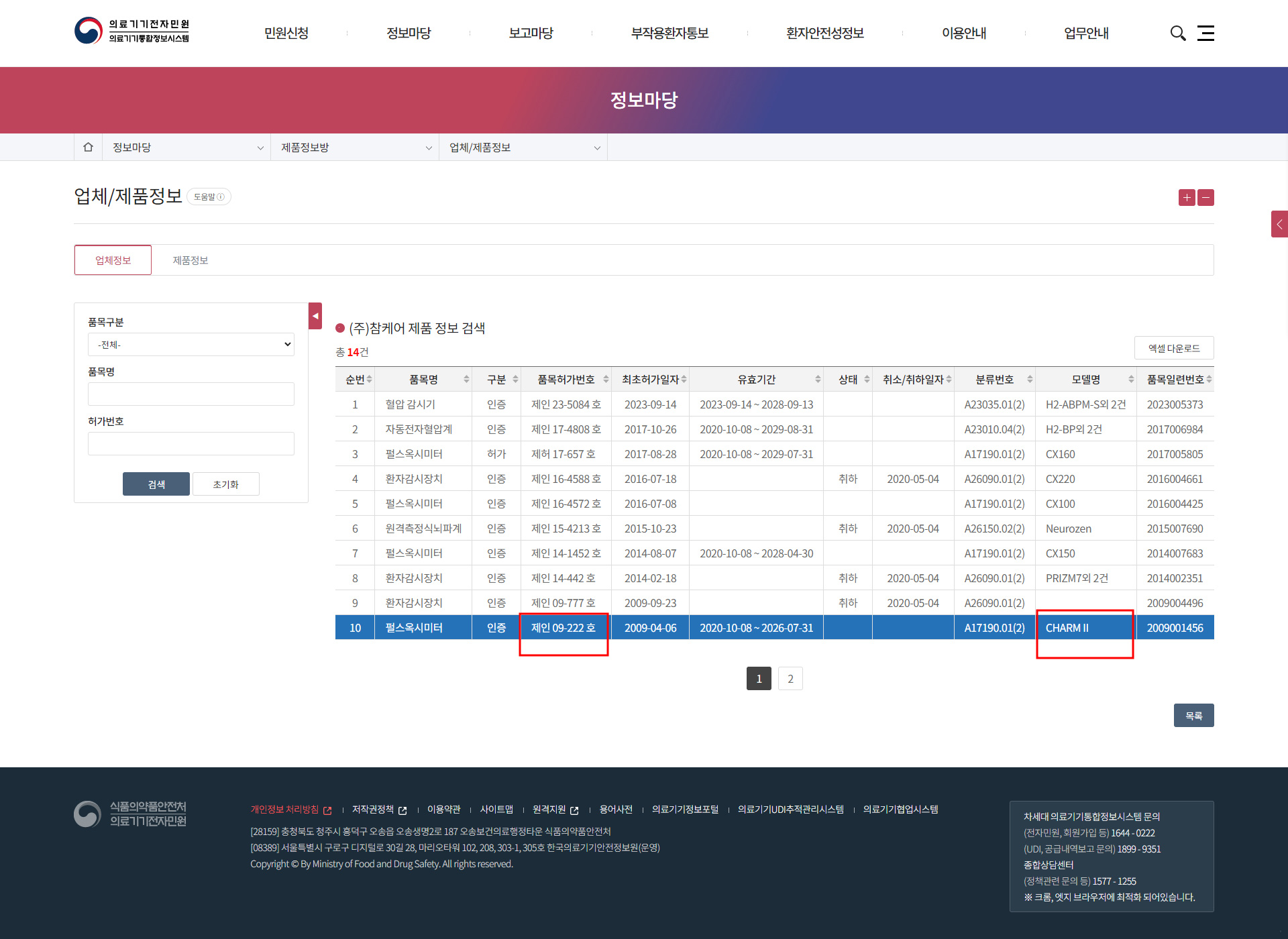This screenshot has height=939, width=1288.
Task: Open 업무안내 top menu
Action: click(1086, 33)
